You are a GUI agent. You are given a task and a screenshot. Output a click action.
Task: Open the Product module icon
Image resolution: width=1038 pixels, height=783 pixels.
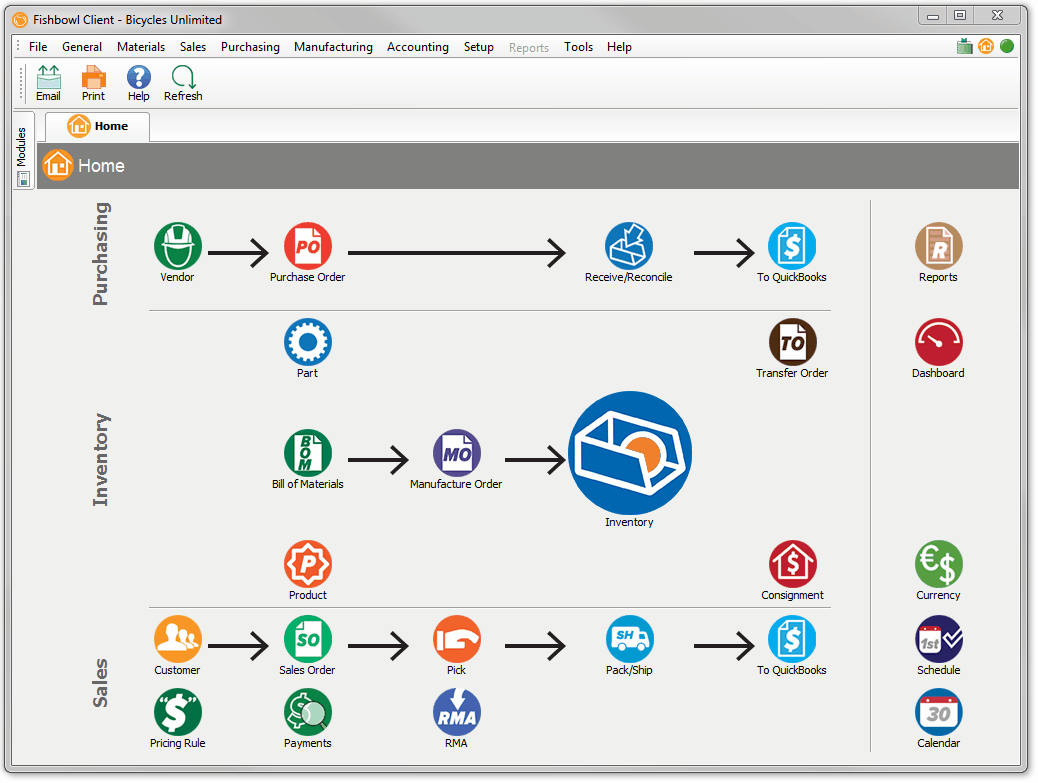[308, 564]
